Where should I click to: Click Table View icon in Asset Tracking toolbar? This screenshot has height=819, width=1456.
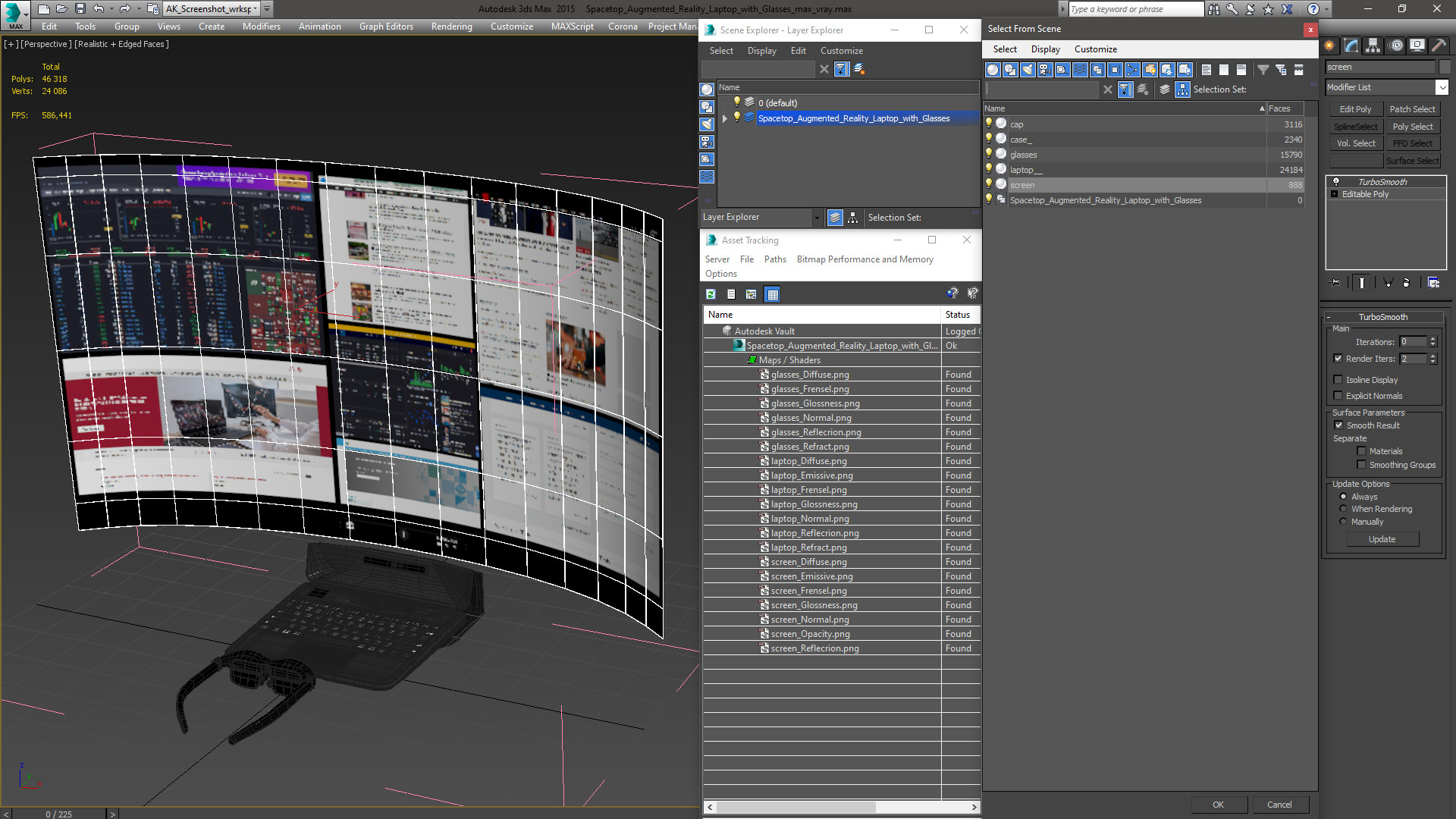pyautogui.click(x=772, y=294)
